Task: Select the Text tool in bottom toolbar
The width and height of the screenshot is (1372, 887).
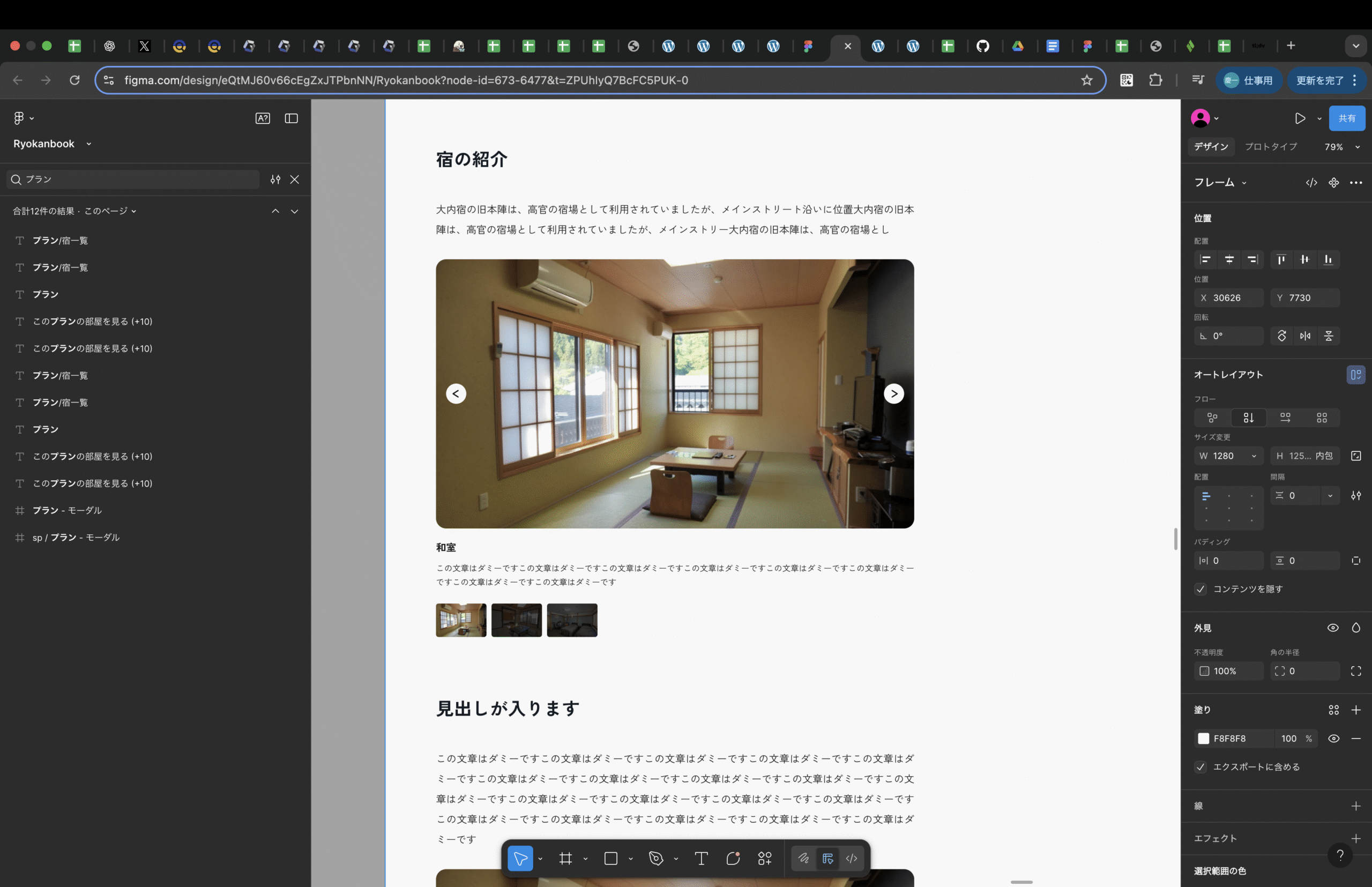Action: [701, 858]
